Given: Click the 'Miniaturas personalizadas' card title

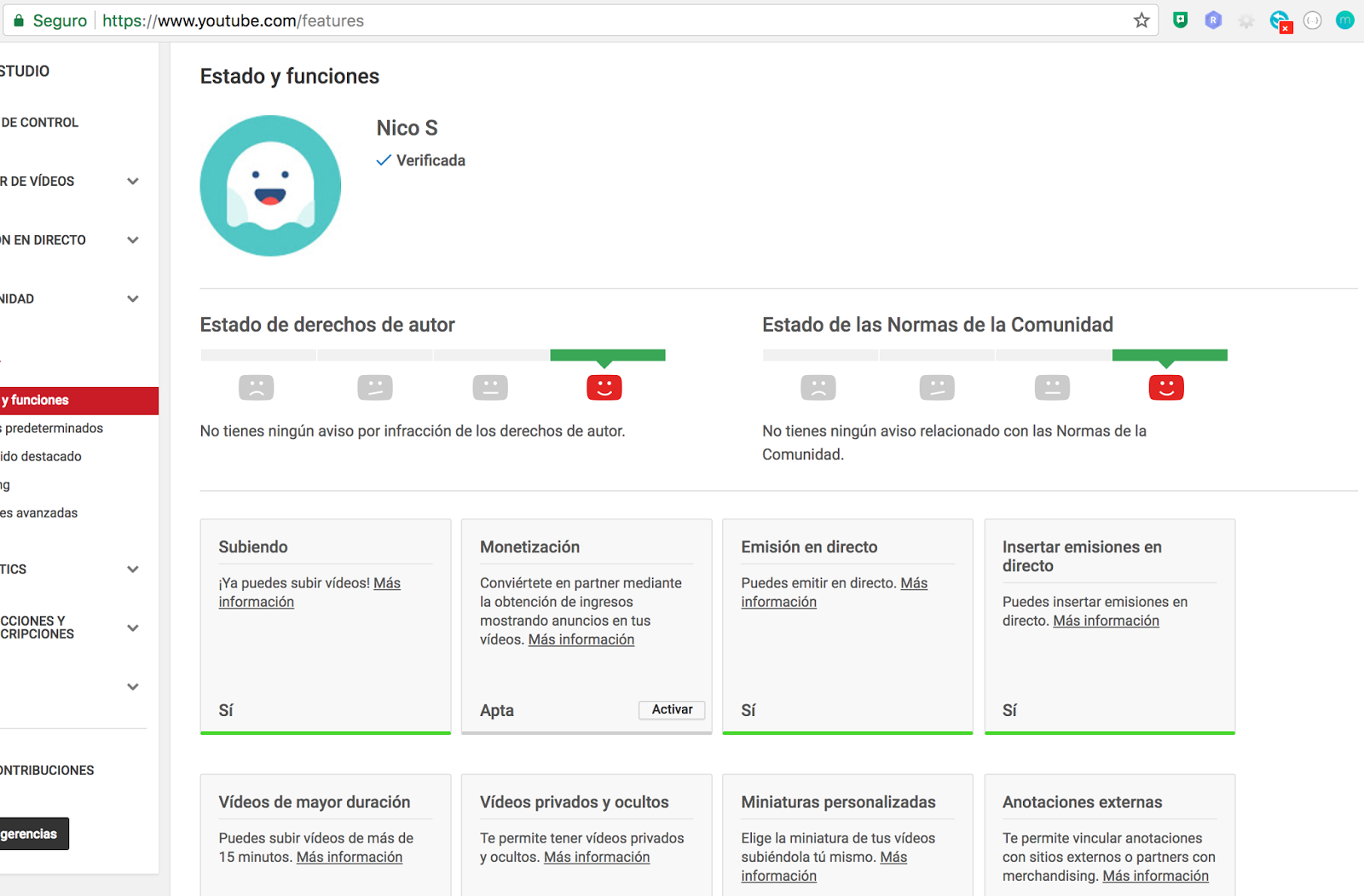Looking at the screenshot, I should (x=839, y=802).
